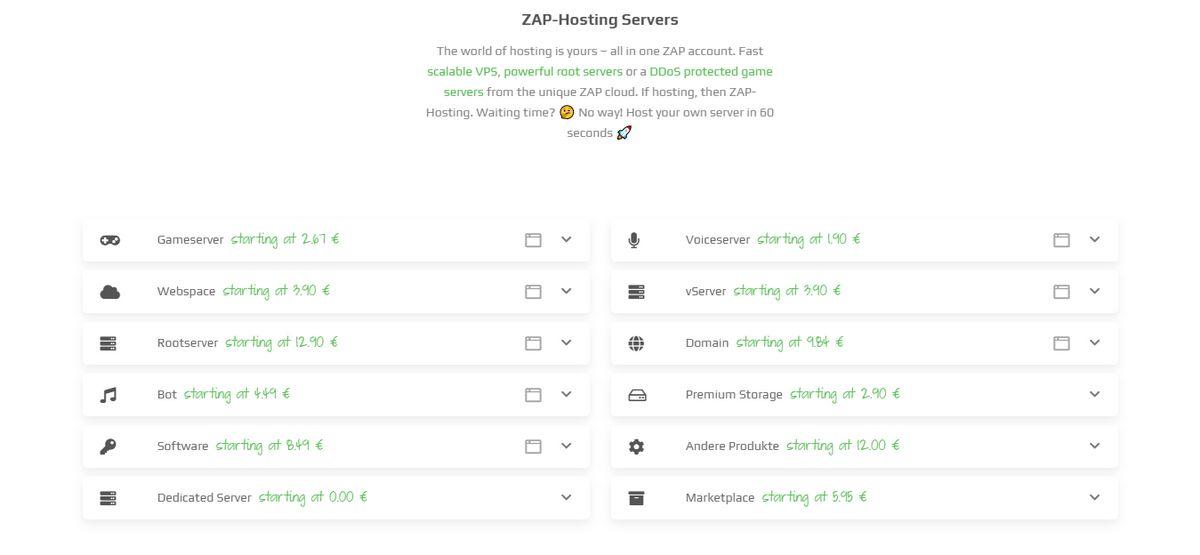Expand the Premium Storage chevron
The image size is (1200, 555).
coord(1094,395)
